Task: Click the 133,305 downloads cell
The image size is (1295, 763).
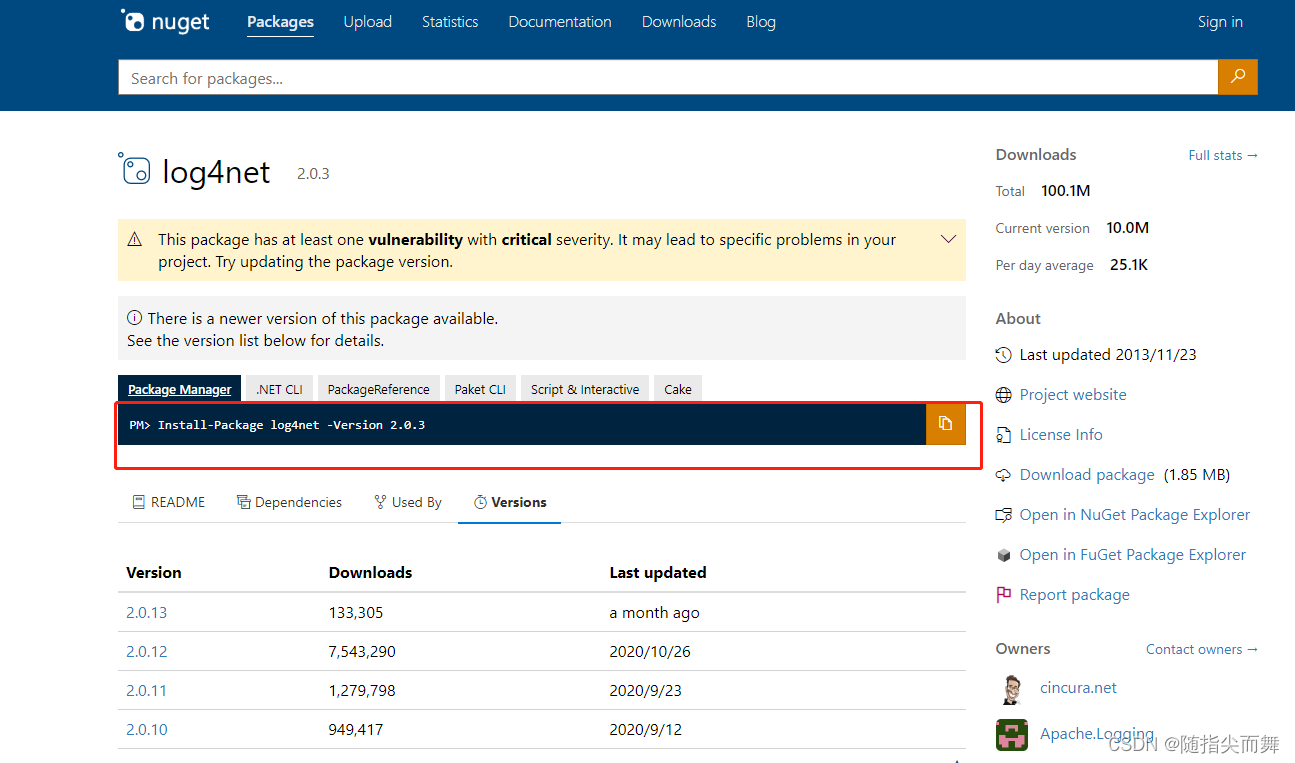Action: (x=356, y=612)
